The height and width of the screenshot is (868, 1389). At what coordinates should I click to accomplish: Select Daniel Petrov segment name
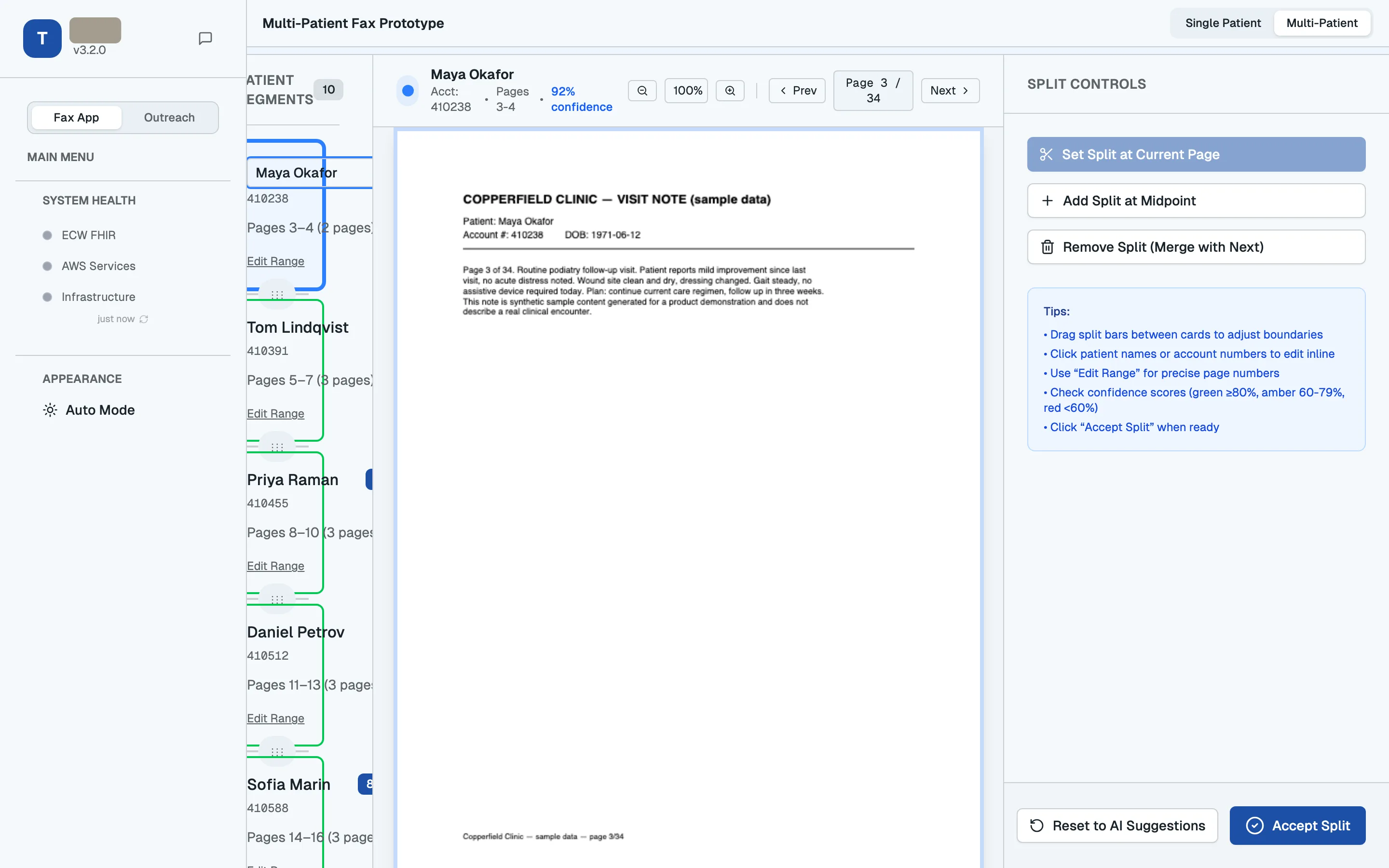(296, 633)
